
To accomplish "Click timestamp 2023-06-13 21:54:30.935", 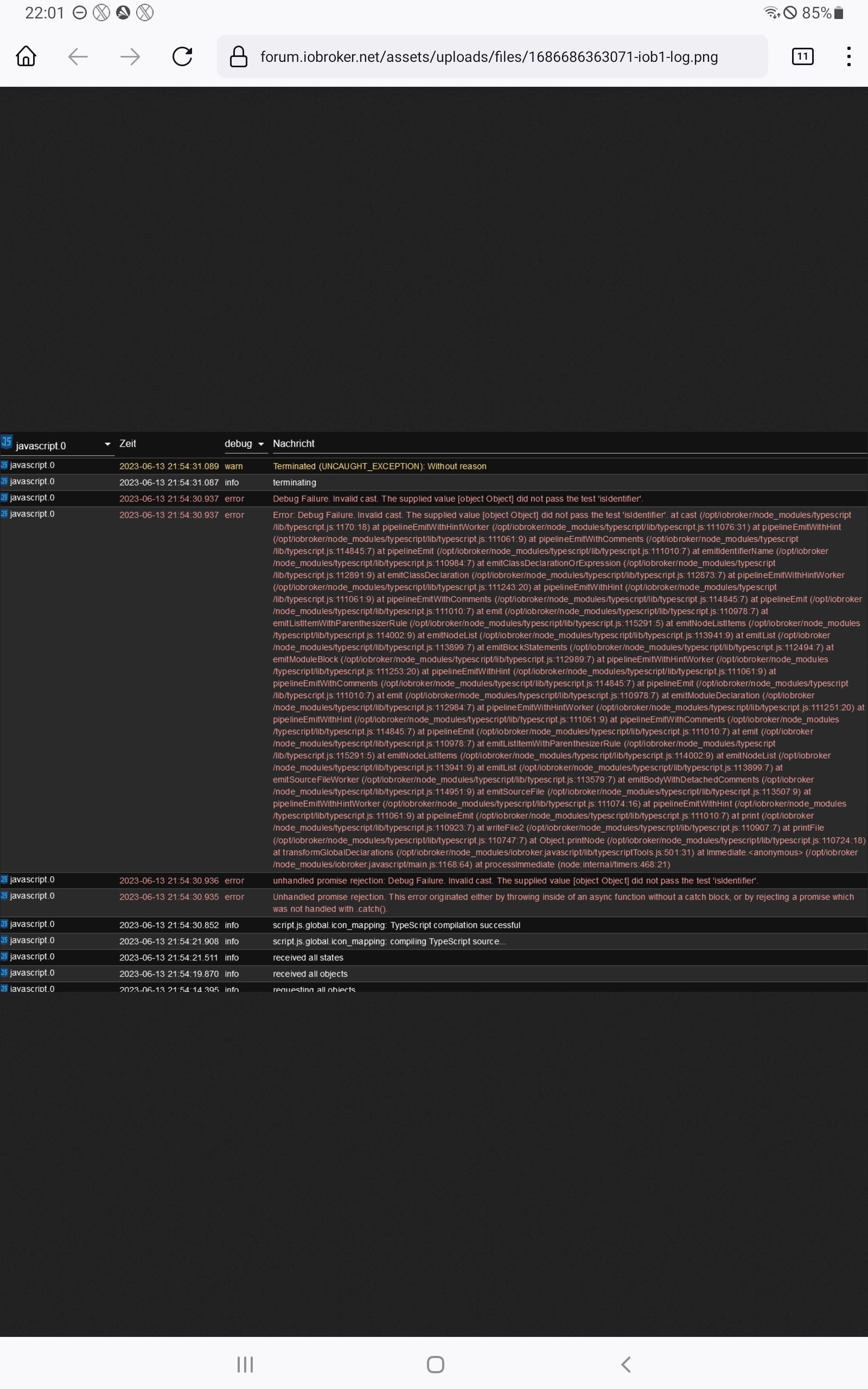I will [169, 896].
